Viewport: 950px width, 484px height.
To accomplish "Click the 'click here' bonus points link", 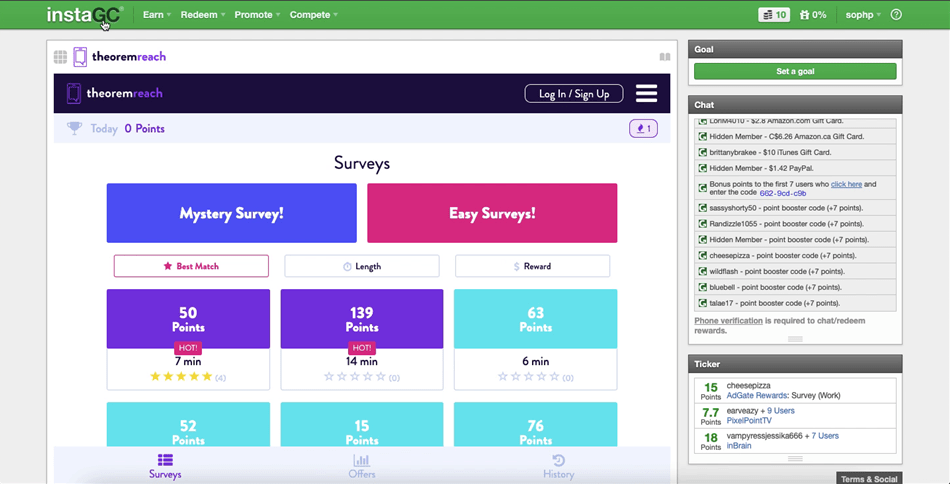I will click(x=846, y=184).
